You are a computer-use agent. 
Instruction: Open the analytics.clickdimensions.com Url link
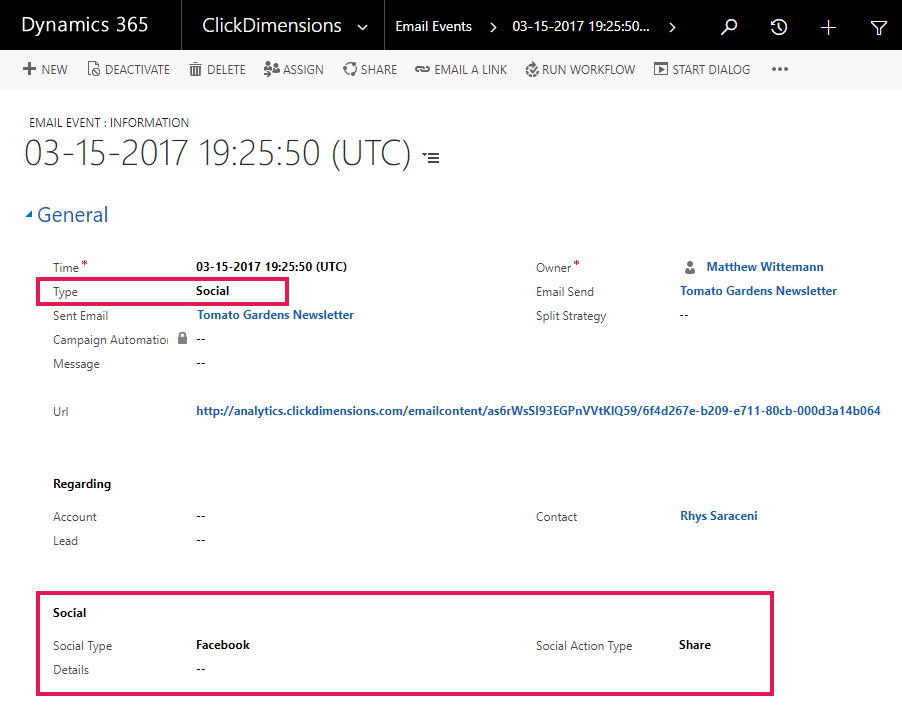pos(538,411)
